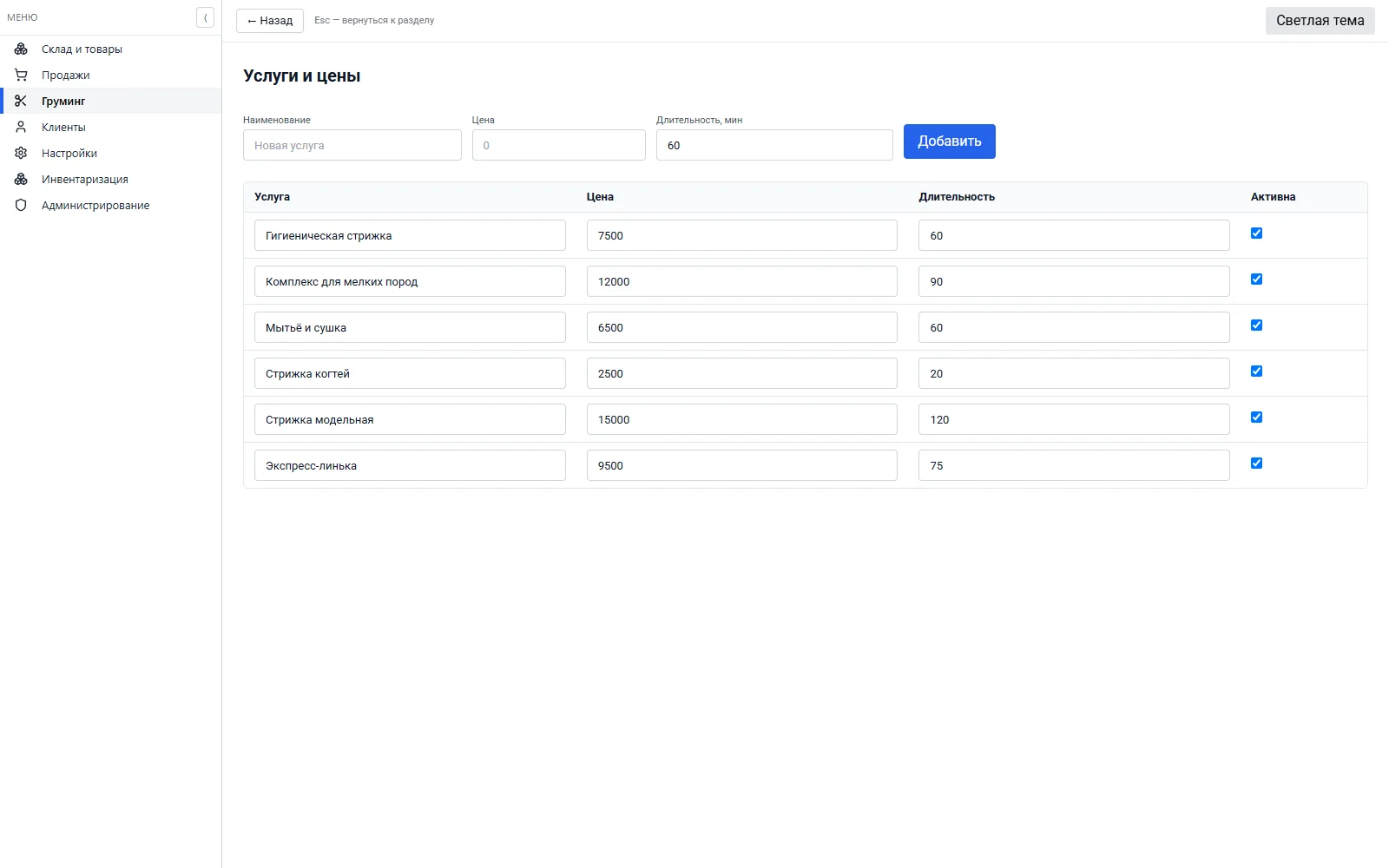Toggle Активна checkbox for Стрижка когтей
Screen dimensions: 1389x868
point(1256,372)
